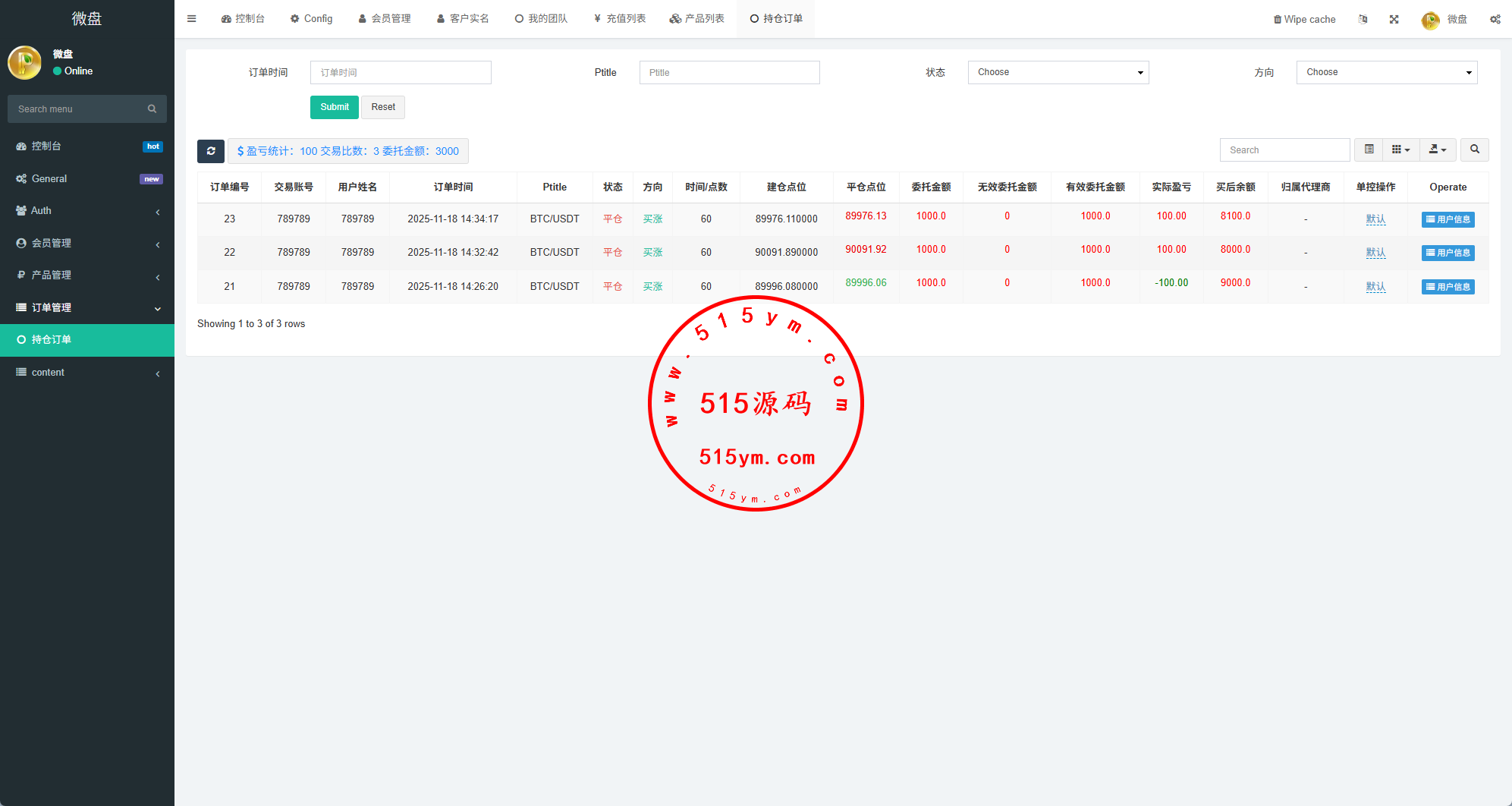Click the magnifier in sidebar search
This screenshot has width=1512, height=806.
(152, 109)
